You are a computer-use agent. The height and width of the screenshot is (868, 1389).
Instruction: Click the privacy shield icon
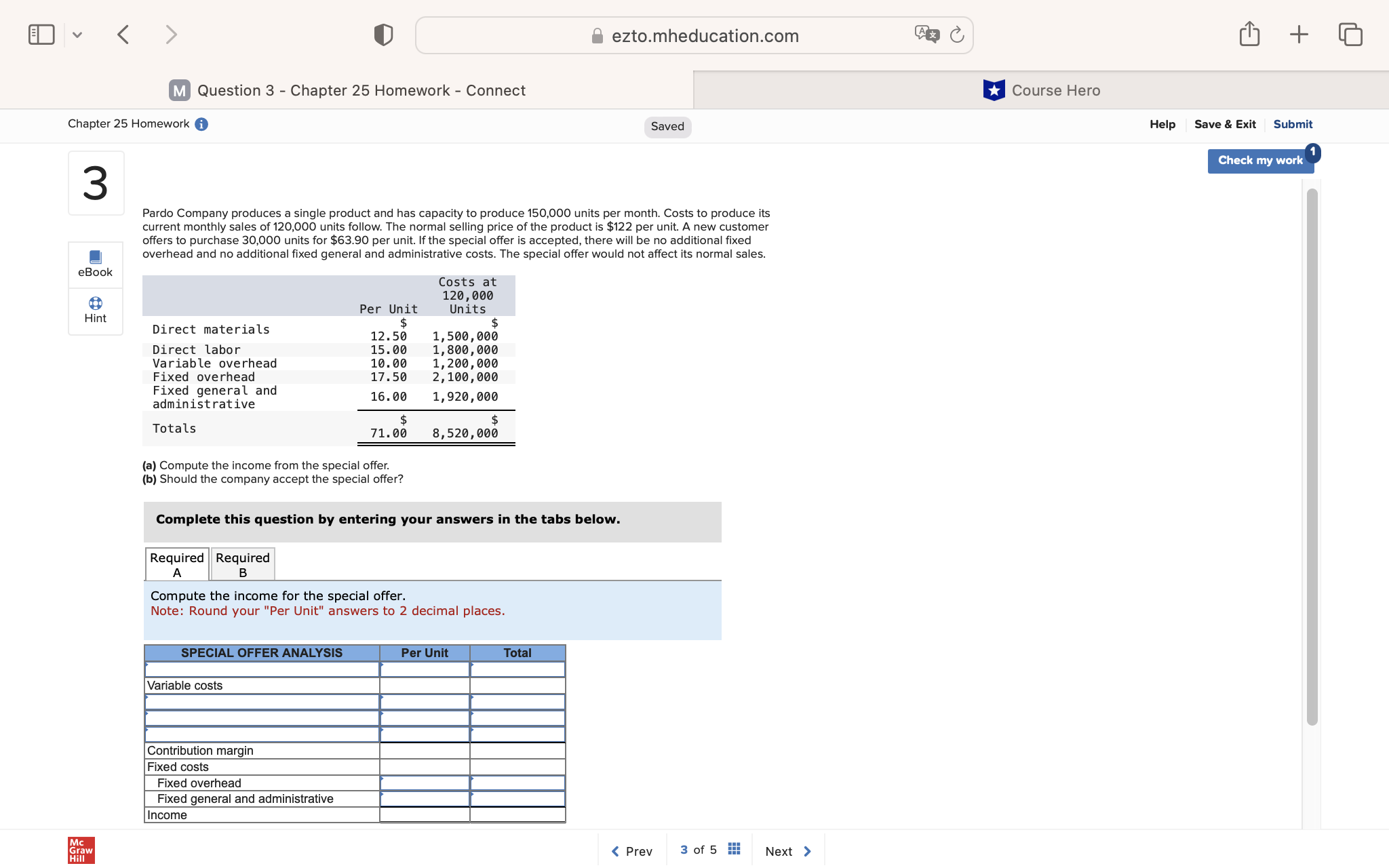coord(383,35)
